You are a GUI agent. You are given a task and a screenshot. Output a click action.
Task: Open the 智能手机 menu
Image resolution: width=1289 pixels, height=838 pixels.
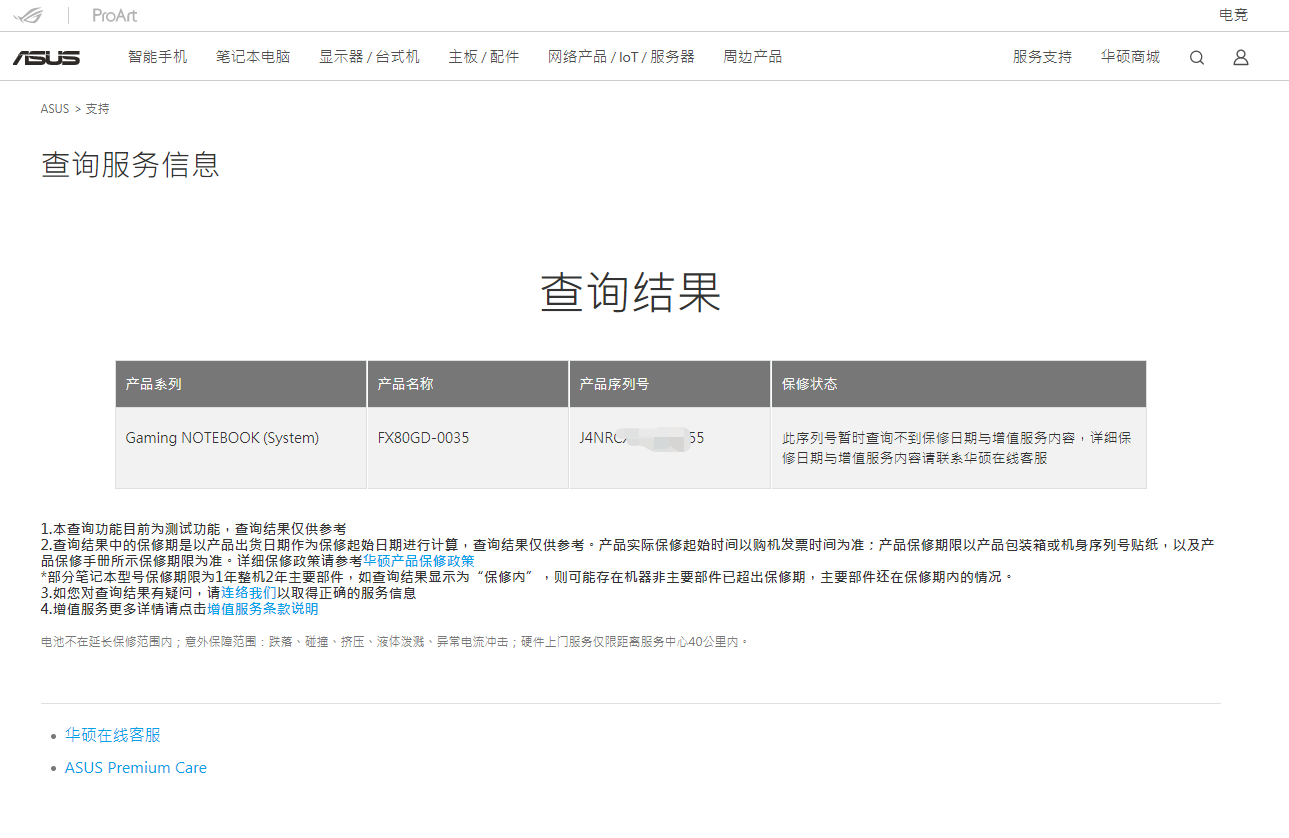(157, 57)
